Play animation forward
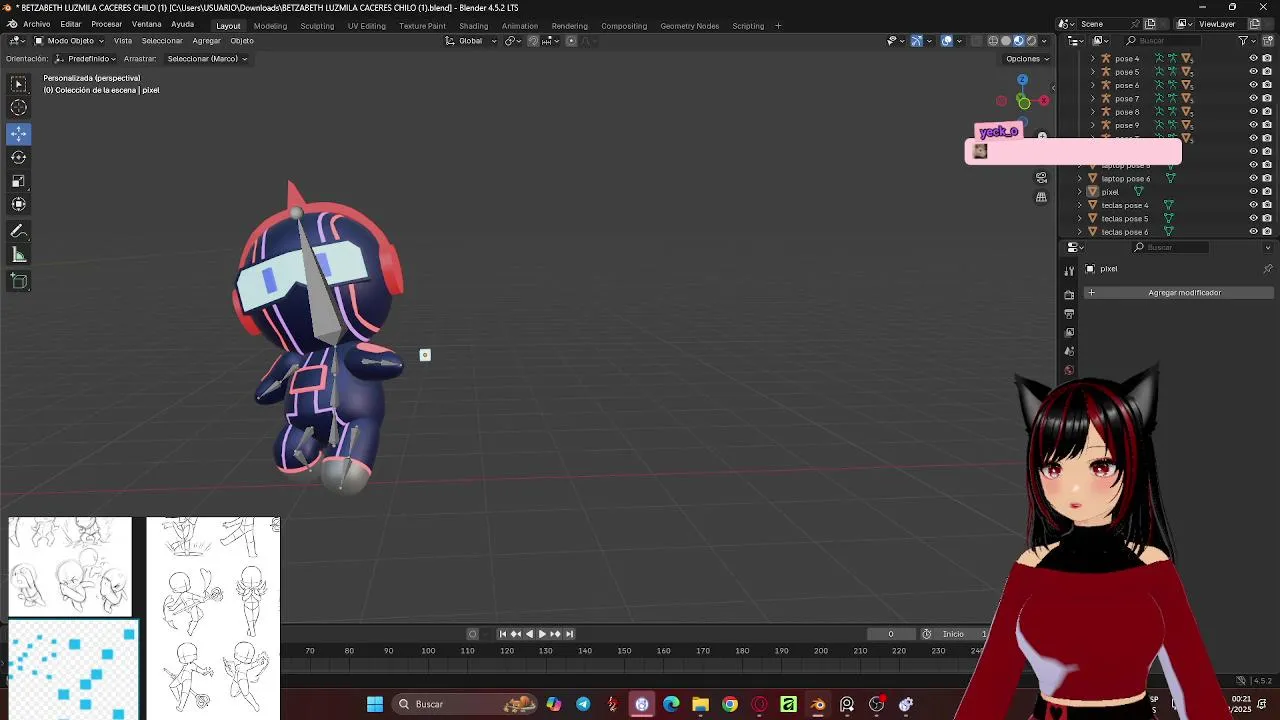Image resolution: width=1280 pixels, height=720 pixels. coord(542,634)
